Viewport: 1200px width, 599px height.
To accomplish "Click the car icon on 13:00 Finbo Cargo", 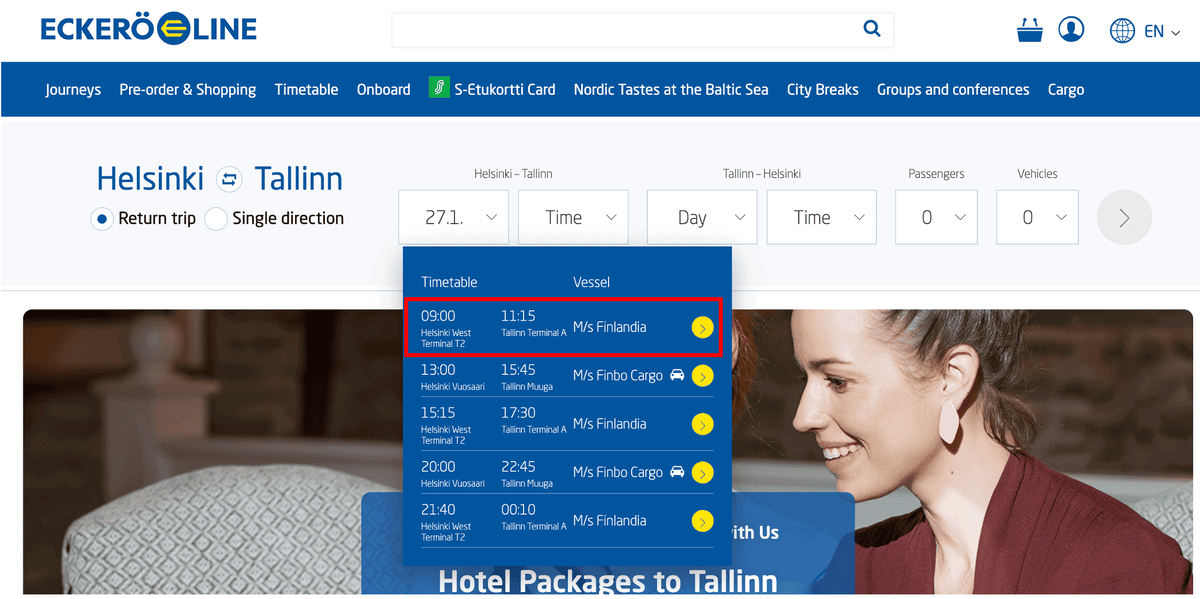I will click(677, 375).
